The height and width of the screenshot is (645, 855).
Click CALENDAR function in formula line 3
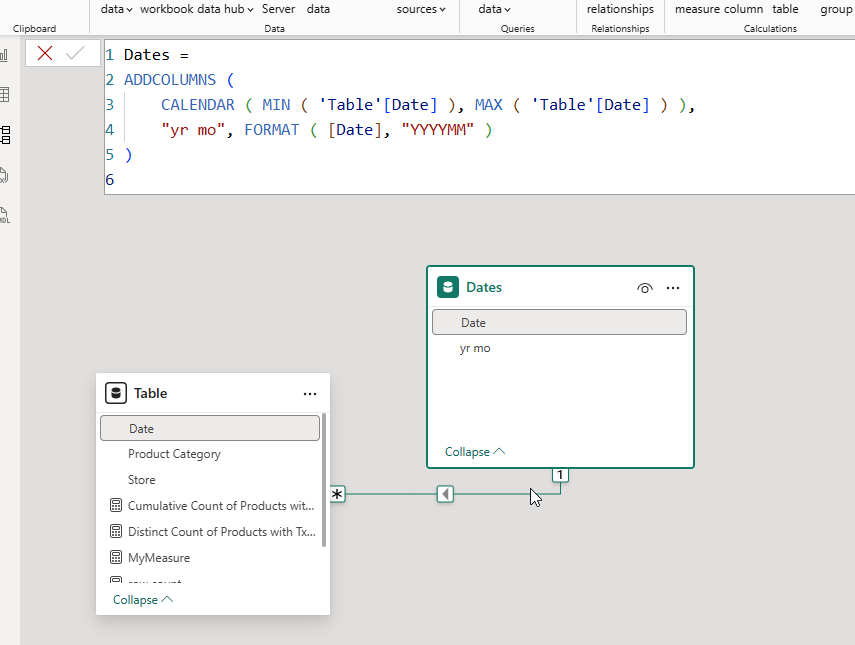click(197, 105)
